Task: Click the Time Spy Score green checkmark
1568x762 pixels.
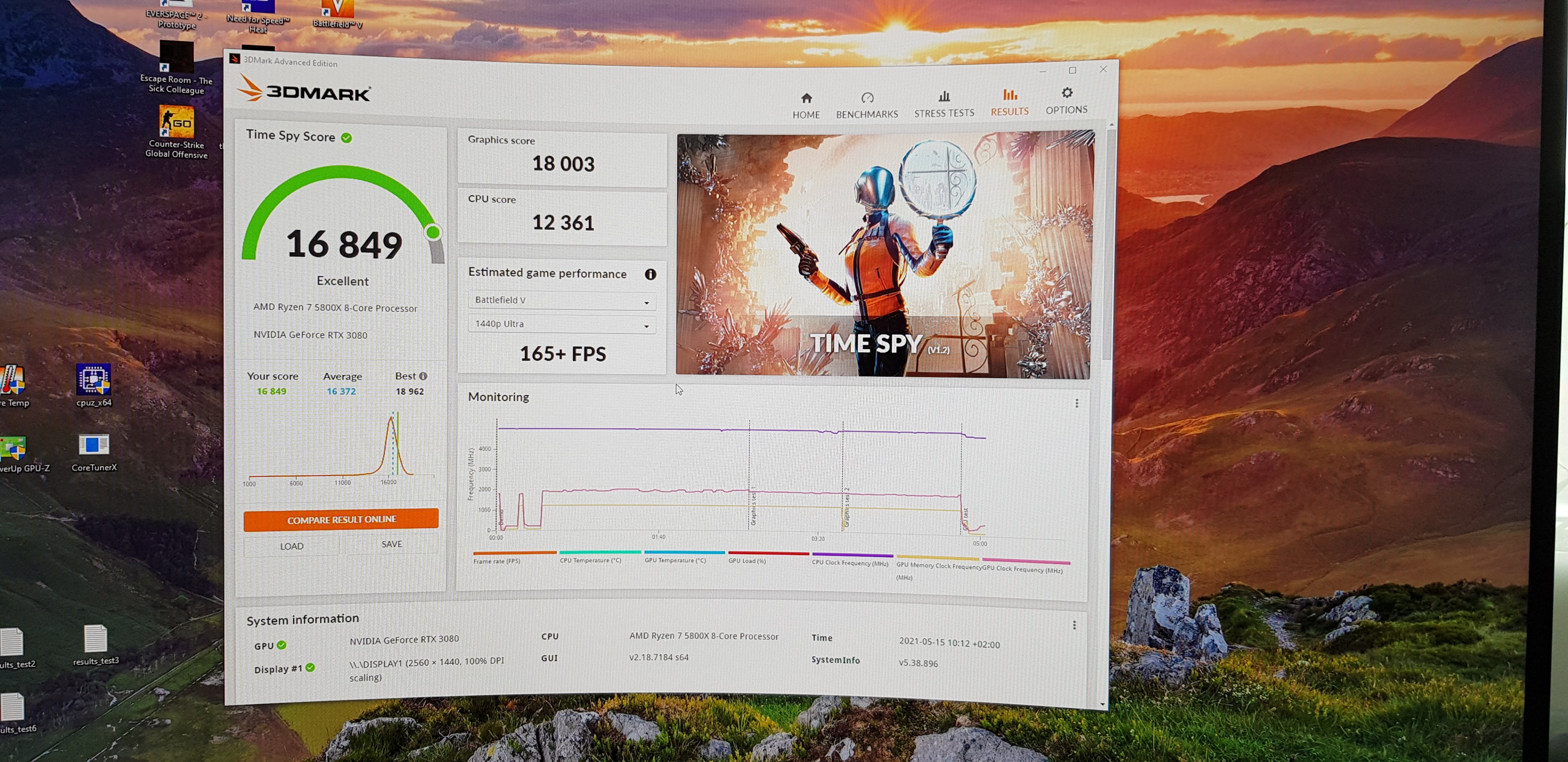Action: point(346,138)
